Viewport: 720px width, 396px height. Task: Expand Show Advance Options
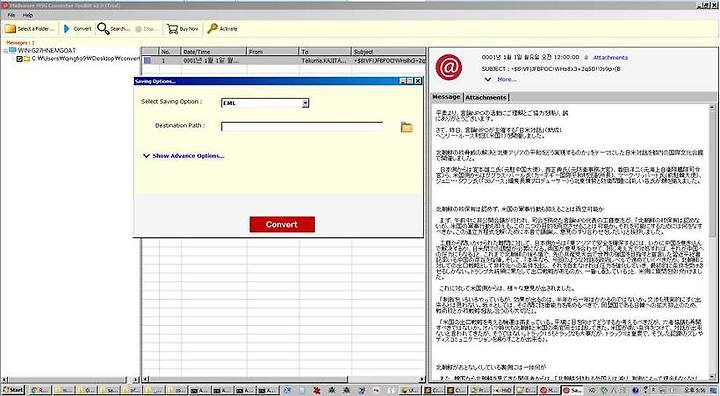pyautogui.click(x=184, y=156)
